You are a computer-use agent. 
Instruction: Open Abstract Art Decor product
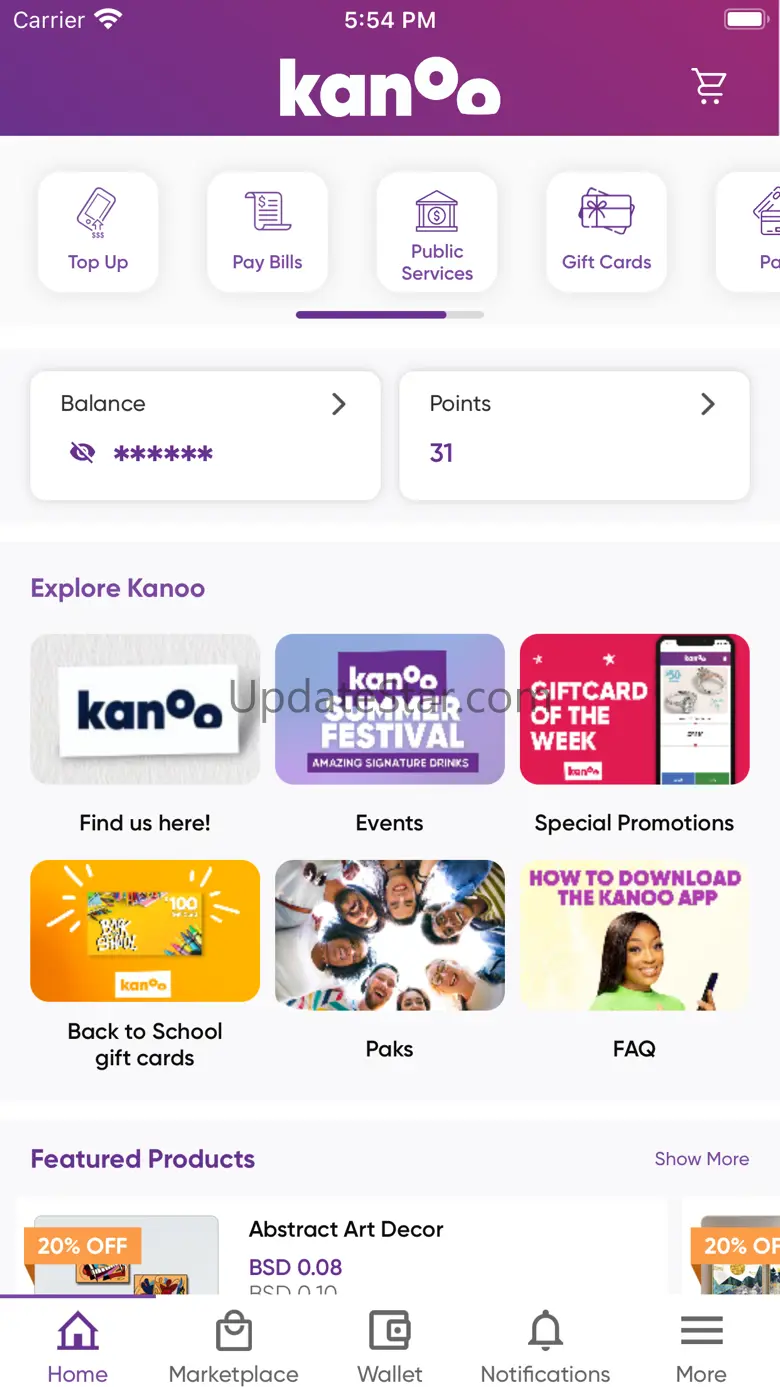pos(346,1229)
